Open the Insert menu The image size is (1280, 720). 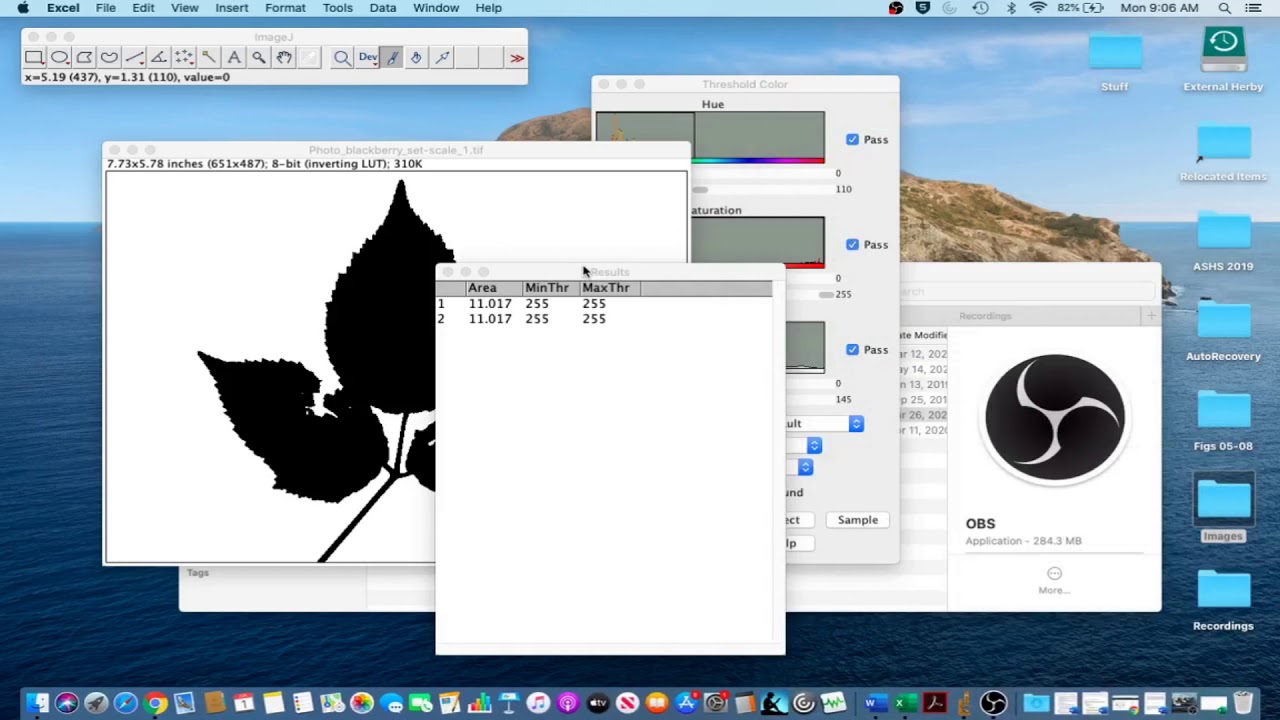pyautogui.click(x=232, y=8)
